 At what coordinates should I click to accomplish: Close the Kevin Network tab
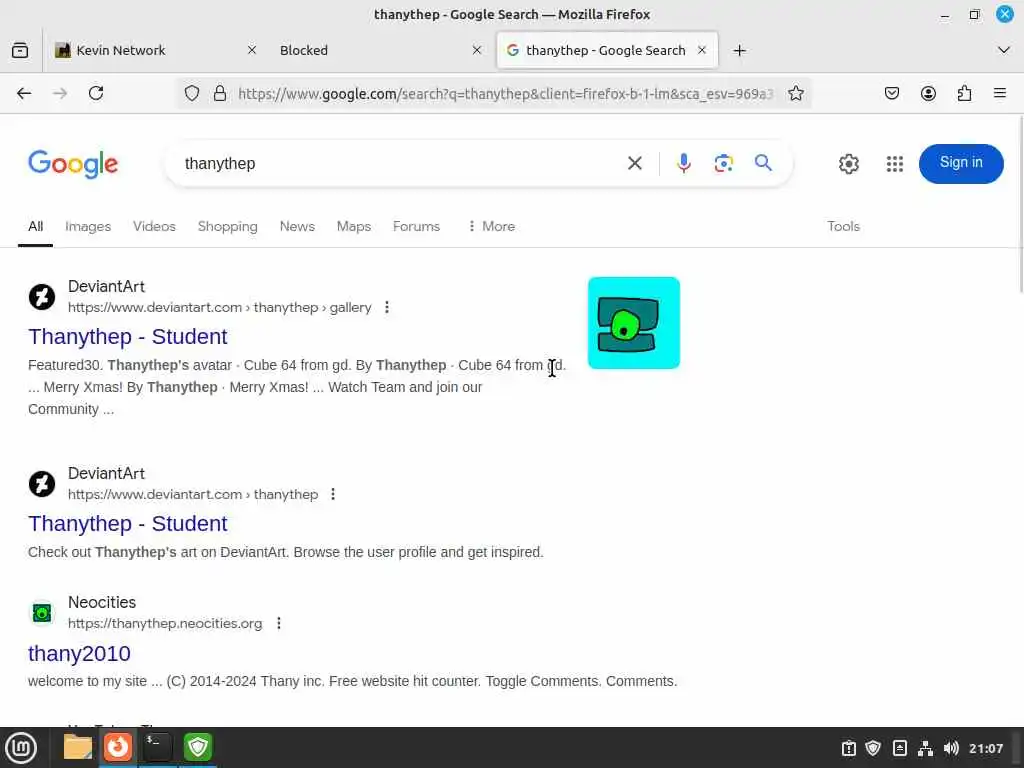(x=251, y=50)
